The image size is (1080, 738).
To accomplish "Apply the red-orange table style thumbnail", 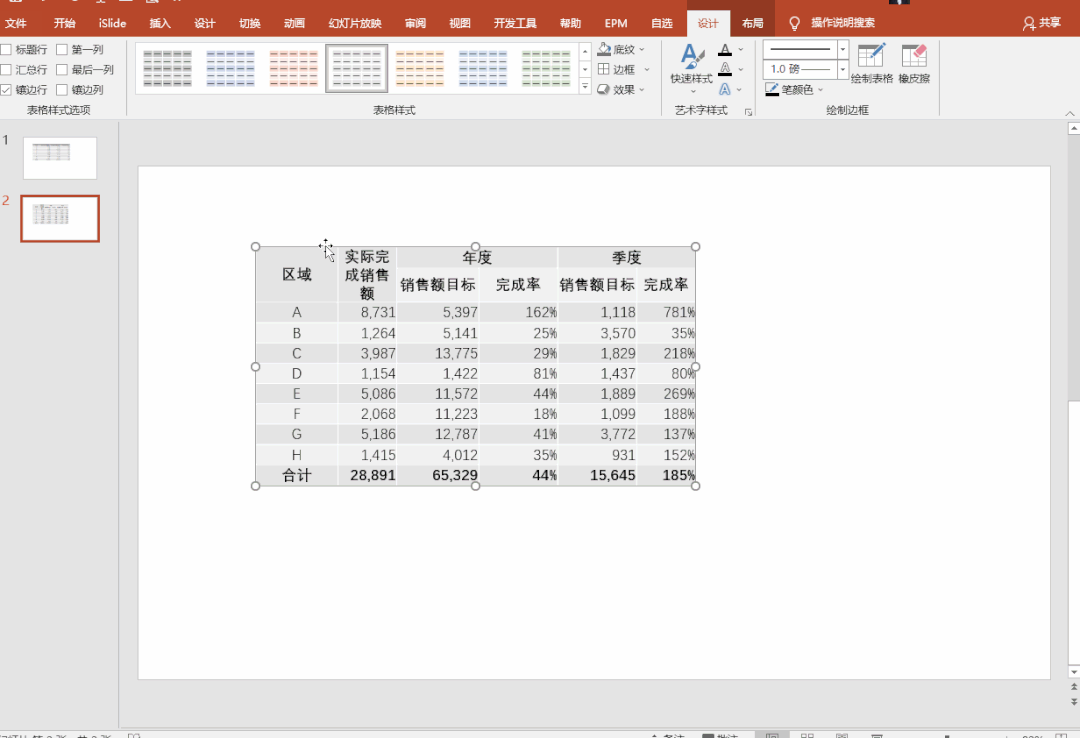I will point(293,68).
